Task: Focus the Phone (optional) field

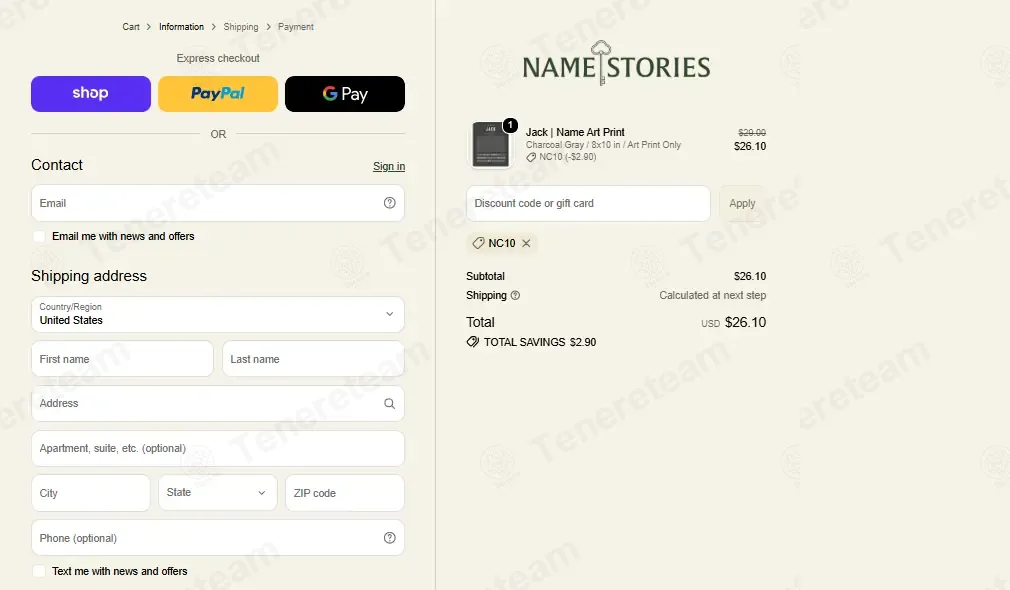Action: (x=218, y=538)
